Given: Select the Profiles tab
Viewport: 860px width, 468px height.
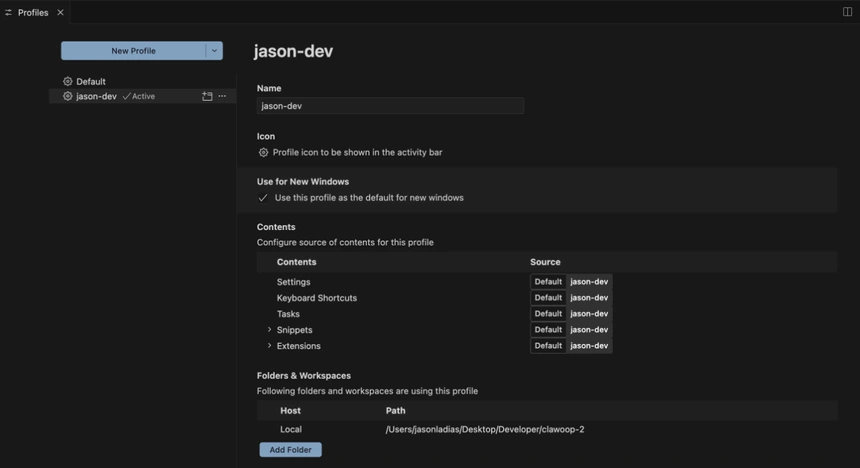Looking at the screenshot, I should click(x=32, y=12).
